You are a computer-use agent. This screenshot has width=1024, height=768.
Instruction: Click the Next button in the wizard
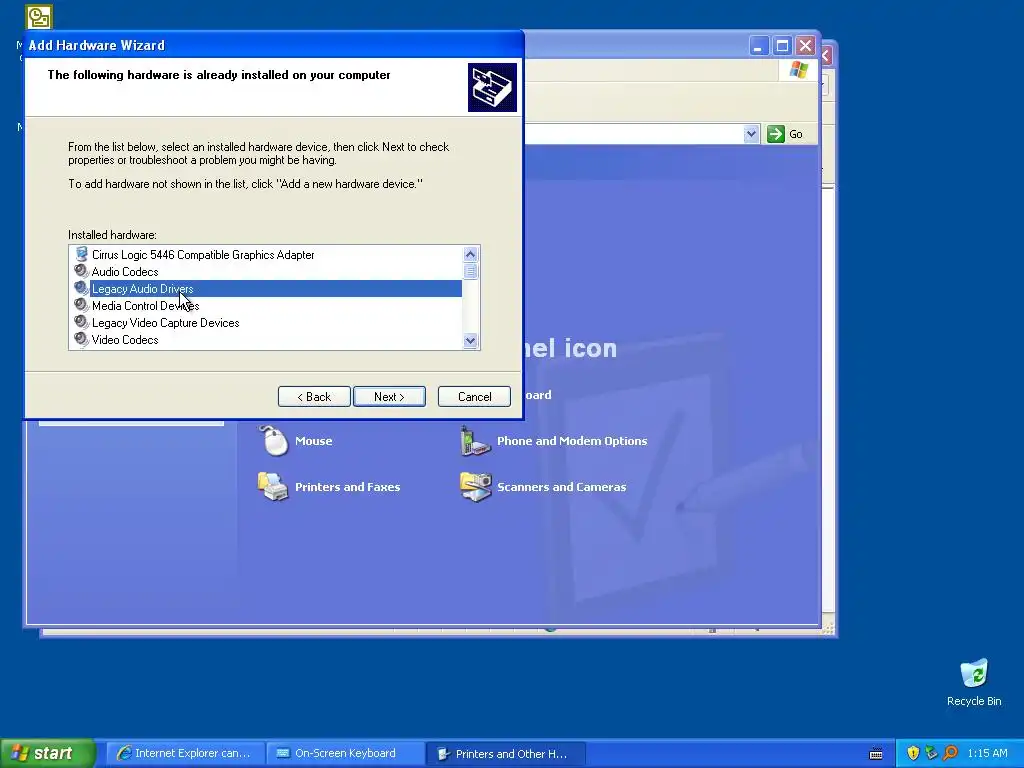(x=389, y=396)
